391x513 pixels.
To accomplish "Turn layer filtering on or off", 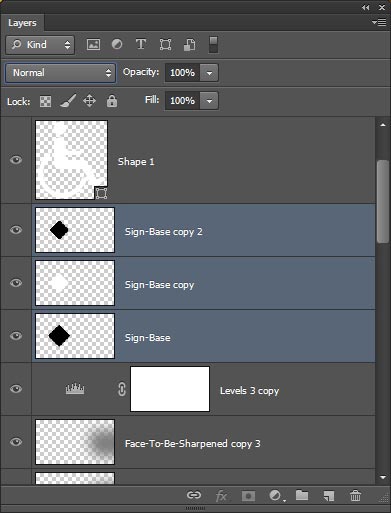I will pos(213,45).
